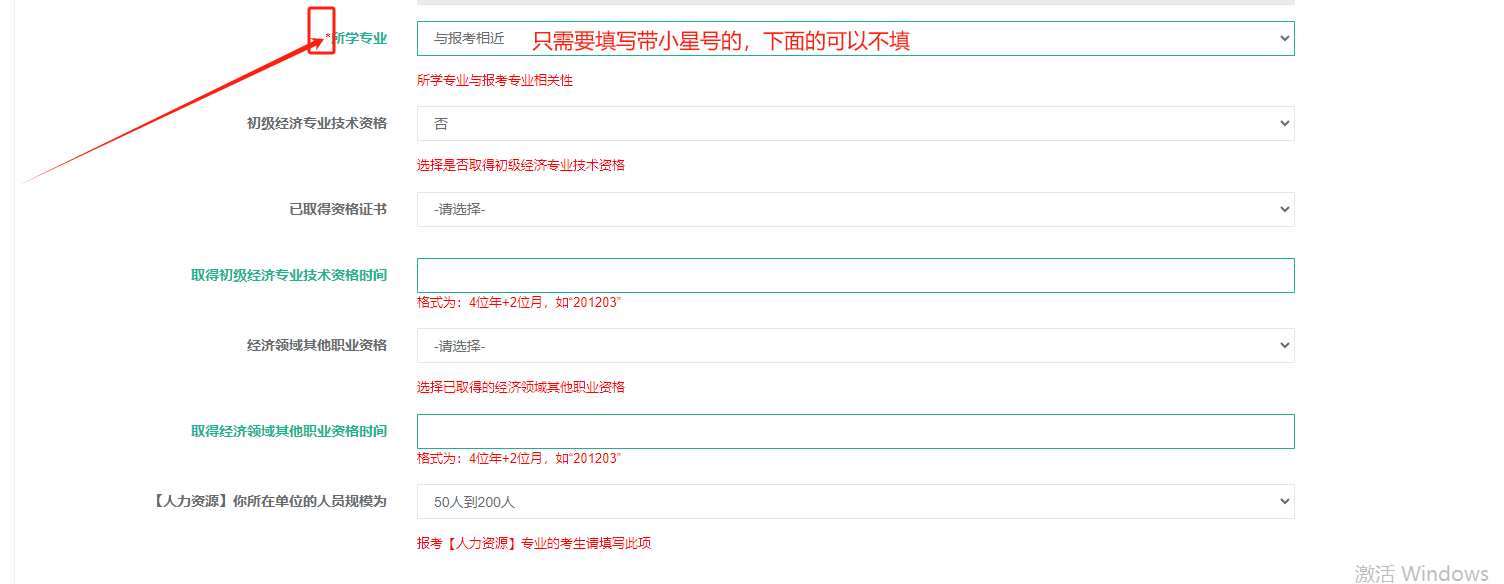1504x584 pixels.
Task: Click the hint 选择已取得的经济领域其他职业资格
Action: click(521, 387)
